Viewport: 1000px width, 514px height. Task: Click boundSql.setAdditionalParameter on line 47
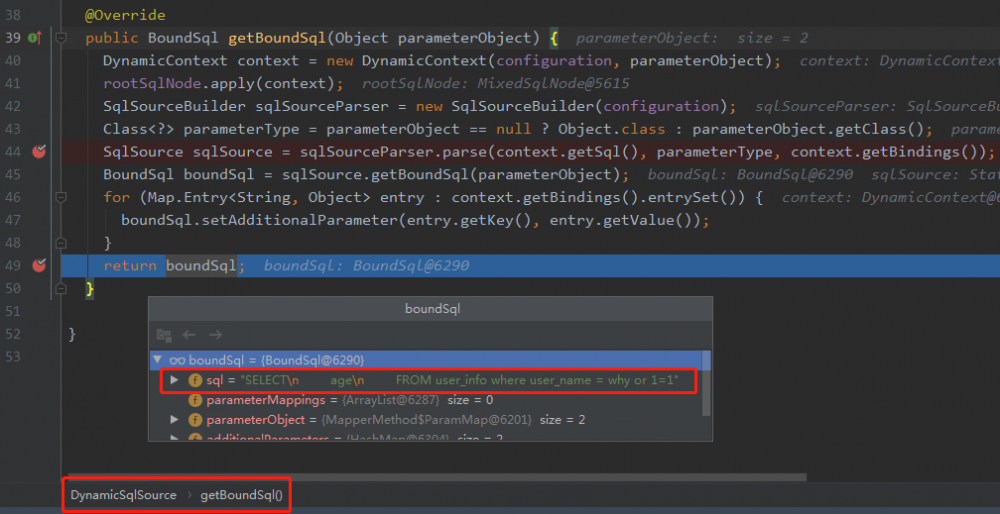259,221
